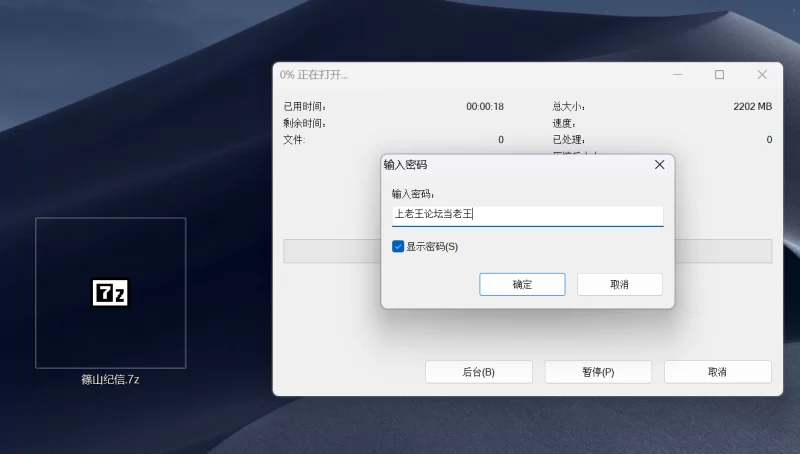The image size is (800, 454).
Task: Click the 2202 MB total size value
Action: pyautogui.click(x=752, y=106)
